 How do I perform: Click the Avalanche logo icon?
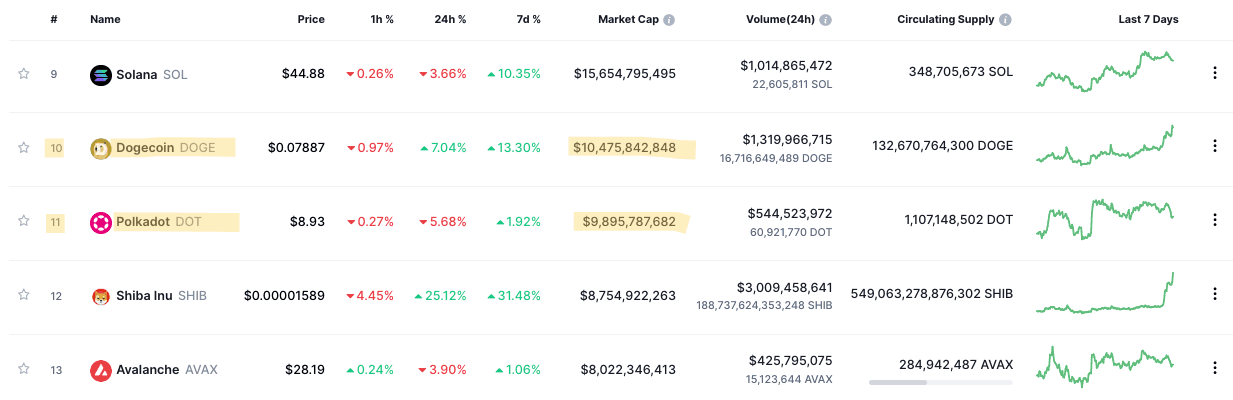100,370
